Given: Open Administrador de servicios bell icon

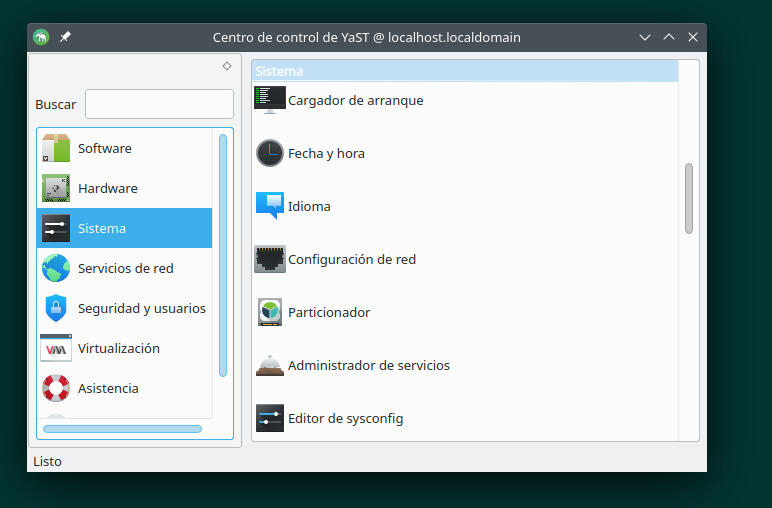Looking at the screenshot, I should 270,365.
